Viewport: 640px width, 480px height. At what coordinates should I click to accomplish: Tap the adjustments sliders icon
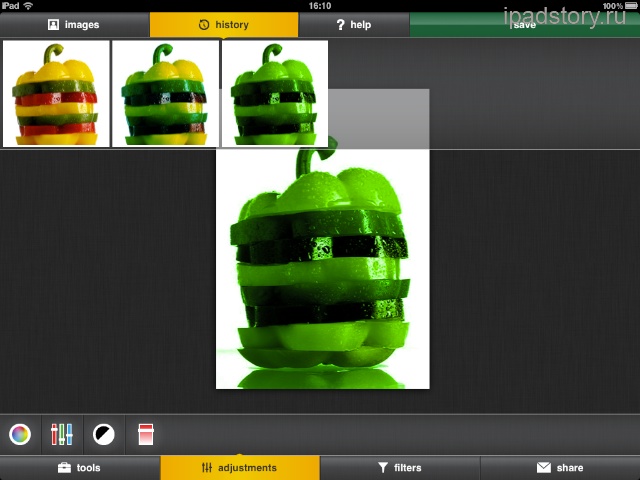[x=207, y=468]
